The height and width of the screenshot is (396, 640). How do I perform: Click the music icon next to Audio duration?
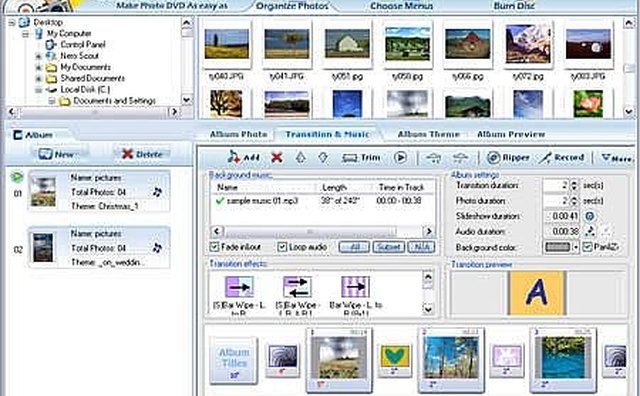[x=589, y=231]
